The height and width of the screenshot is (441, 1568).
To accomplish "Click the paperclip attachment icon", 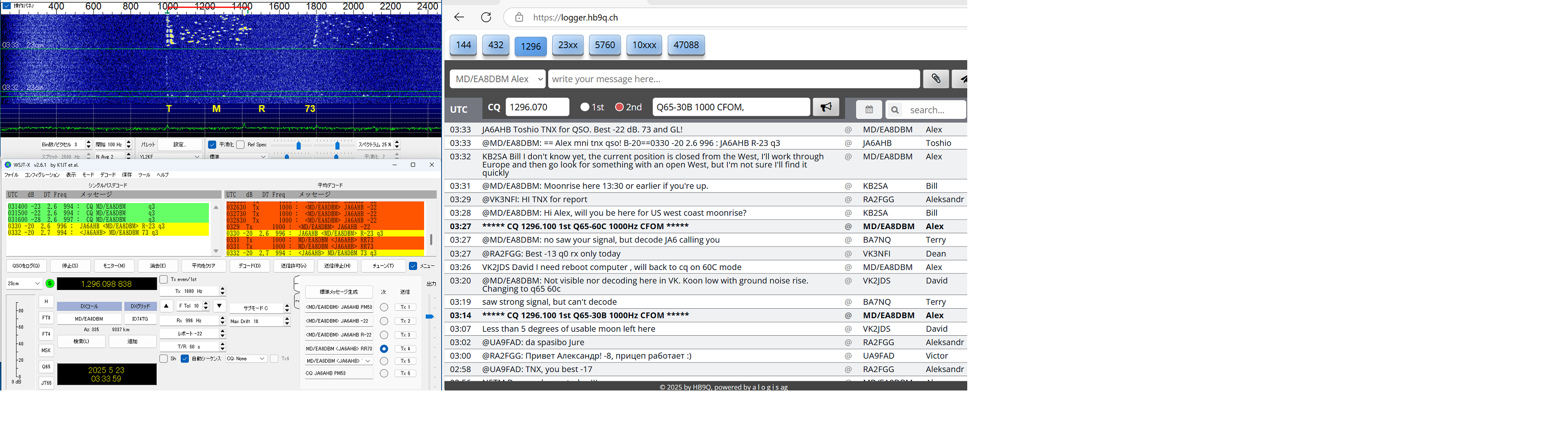I will pos(936,79).
